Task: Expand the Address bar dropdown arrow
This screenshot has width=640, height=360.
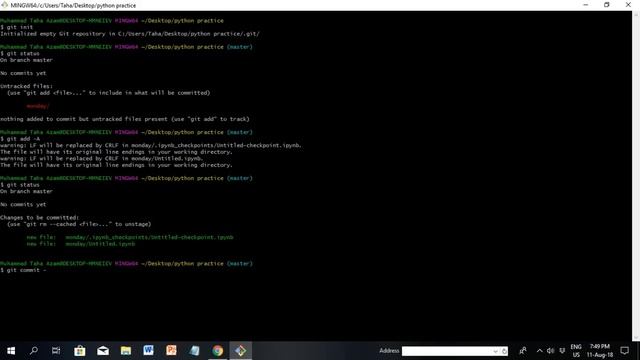Action: pyautogui.click(x=496, y=351)
